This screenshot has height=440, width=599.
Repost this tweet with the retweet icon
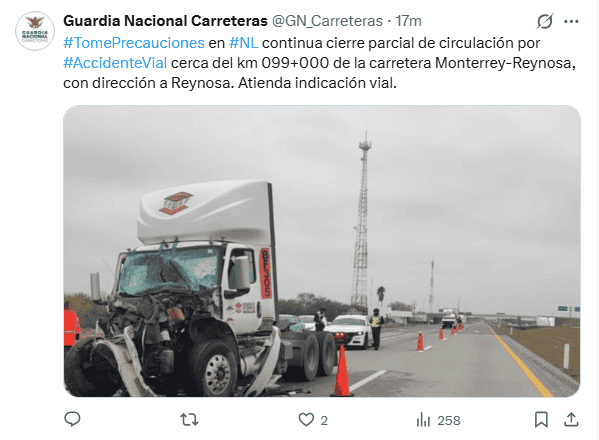(x=189, y=420)
